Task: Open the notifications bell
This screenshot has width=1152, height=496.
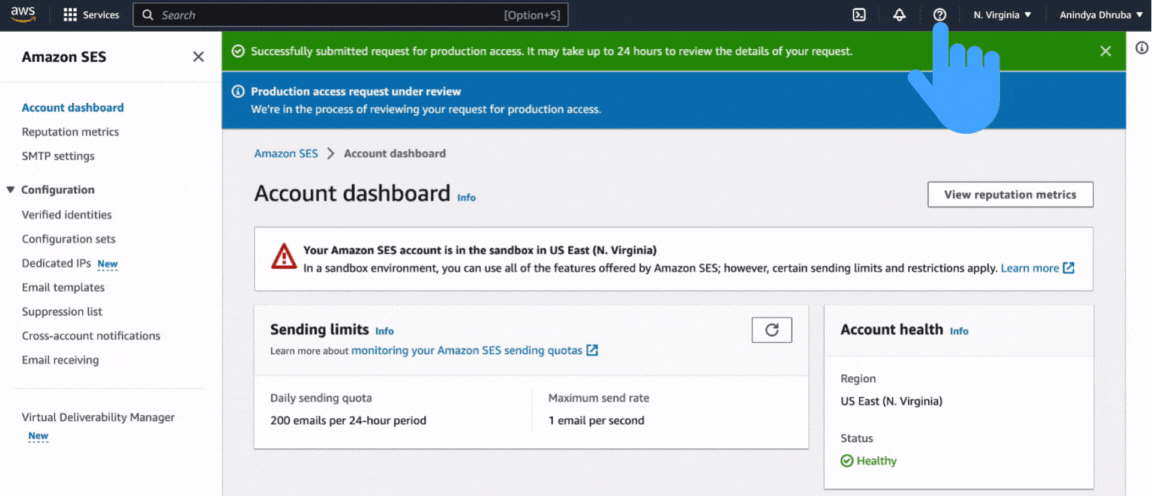Action: (x=899, y=15)
